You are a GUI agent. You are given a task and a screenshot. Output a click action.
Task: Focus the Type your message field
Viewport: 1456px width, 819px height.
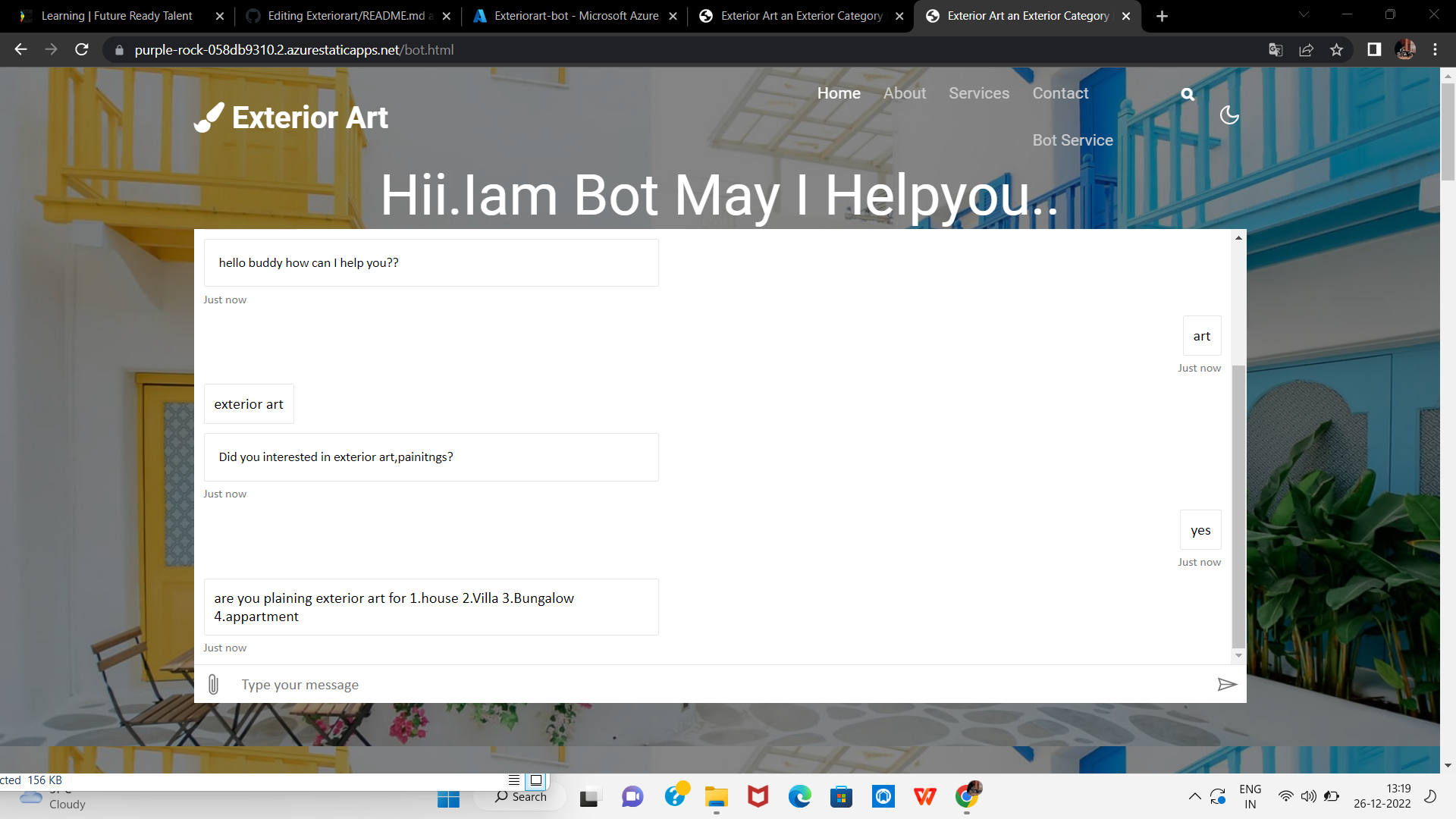713,685
